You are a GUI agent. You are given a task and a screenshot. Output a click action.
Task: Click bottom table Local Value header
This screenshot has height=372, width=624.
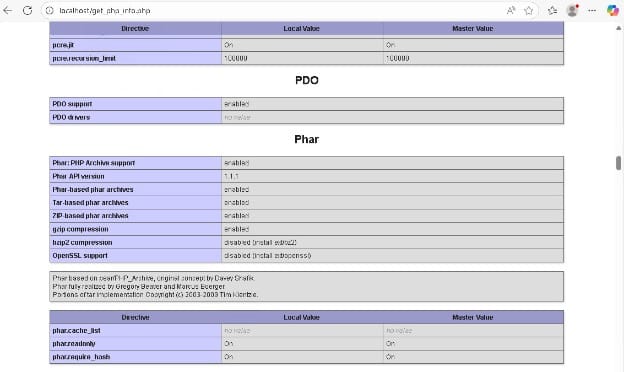[302, 317]
